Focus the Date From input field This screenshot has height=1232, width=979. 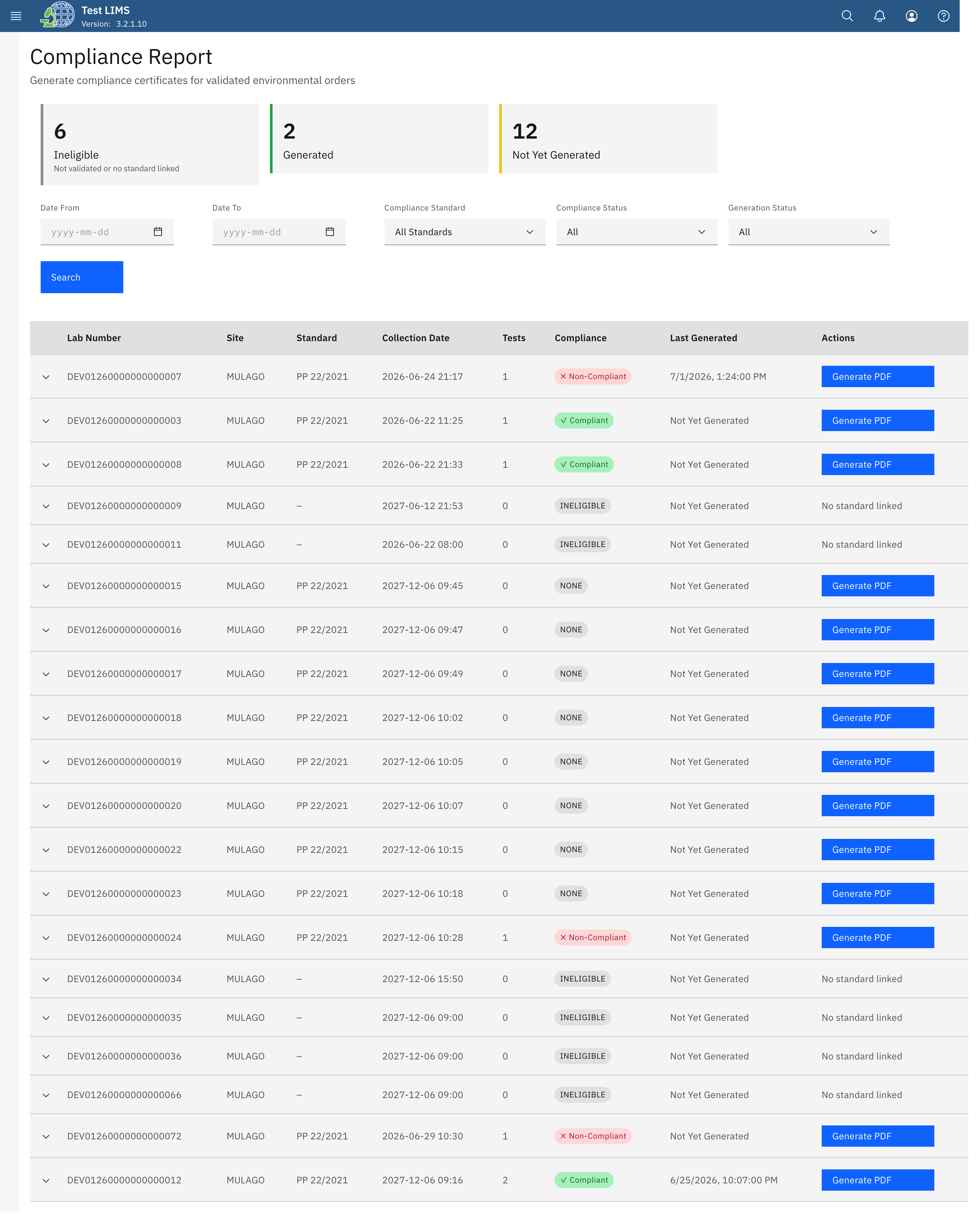pyautogui.click(x=107, y=232)
